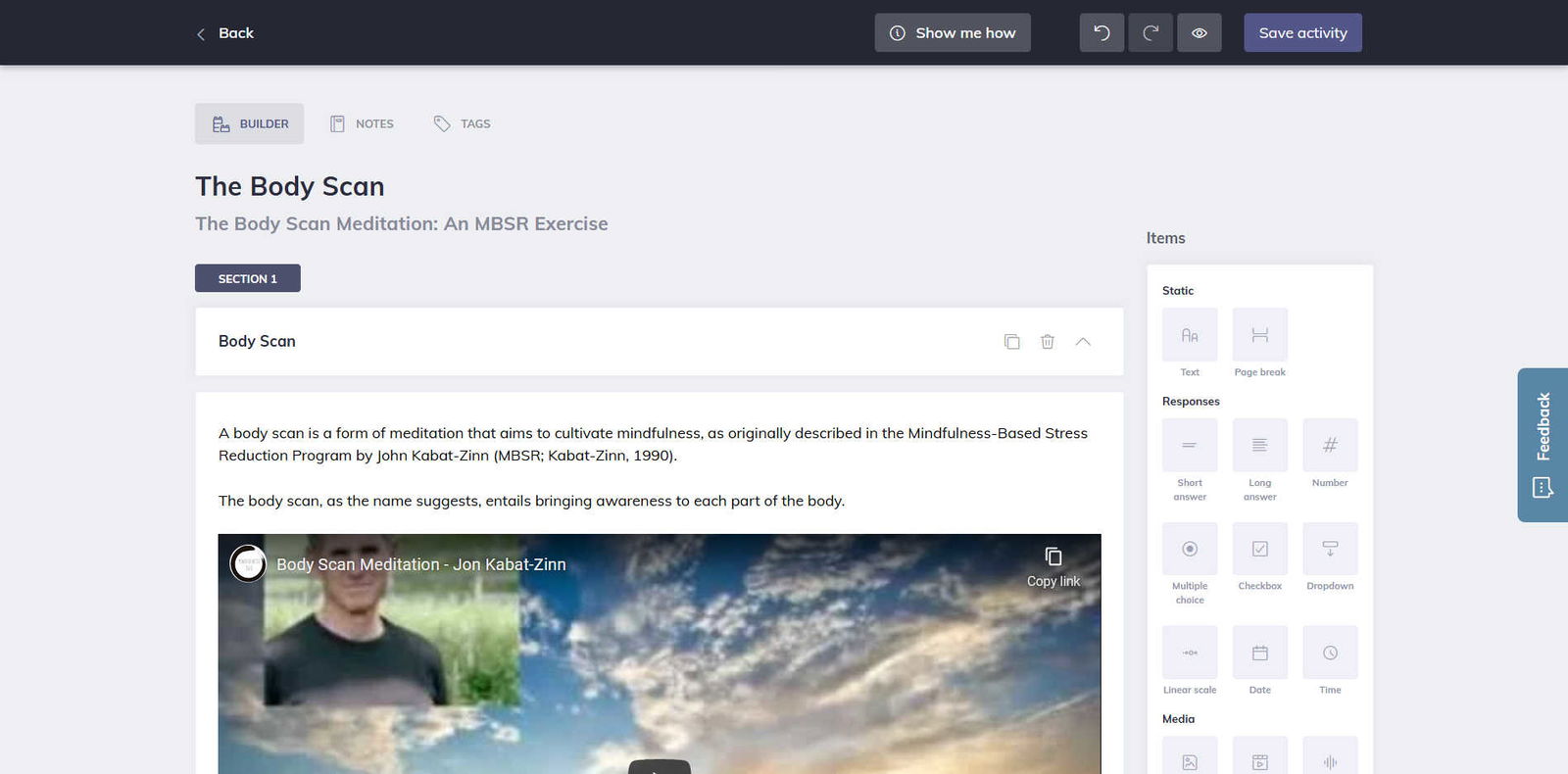The image size is (1568, 774).
Task: Insert a Long answer response item
Action: (1259, 446)
